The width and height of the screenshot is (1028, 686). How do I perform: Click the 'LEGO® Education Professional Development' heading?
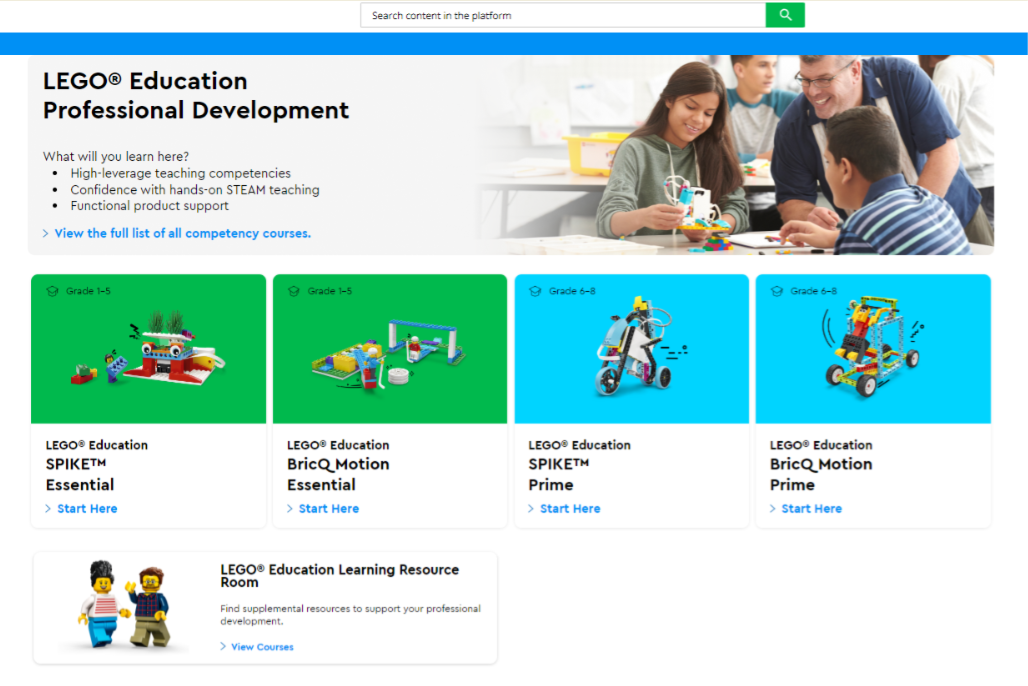pos(196,96)
